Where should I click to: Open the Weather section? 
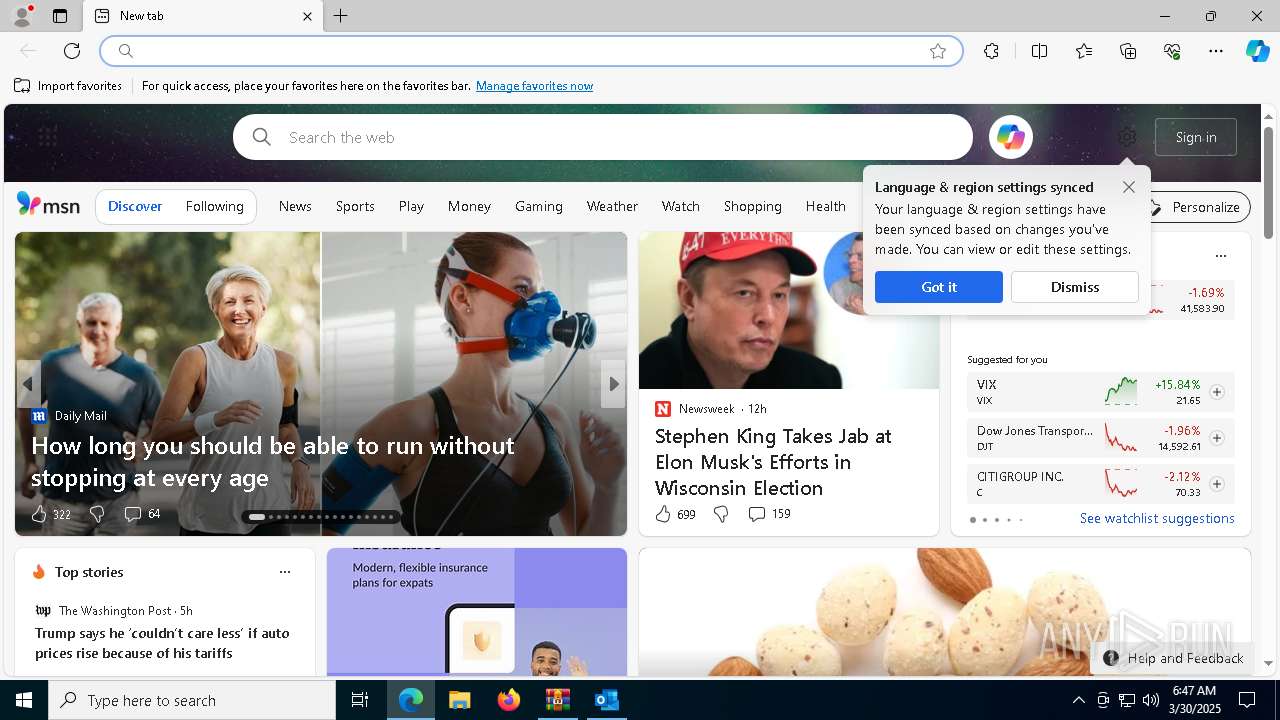[612, 206]
